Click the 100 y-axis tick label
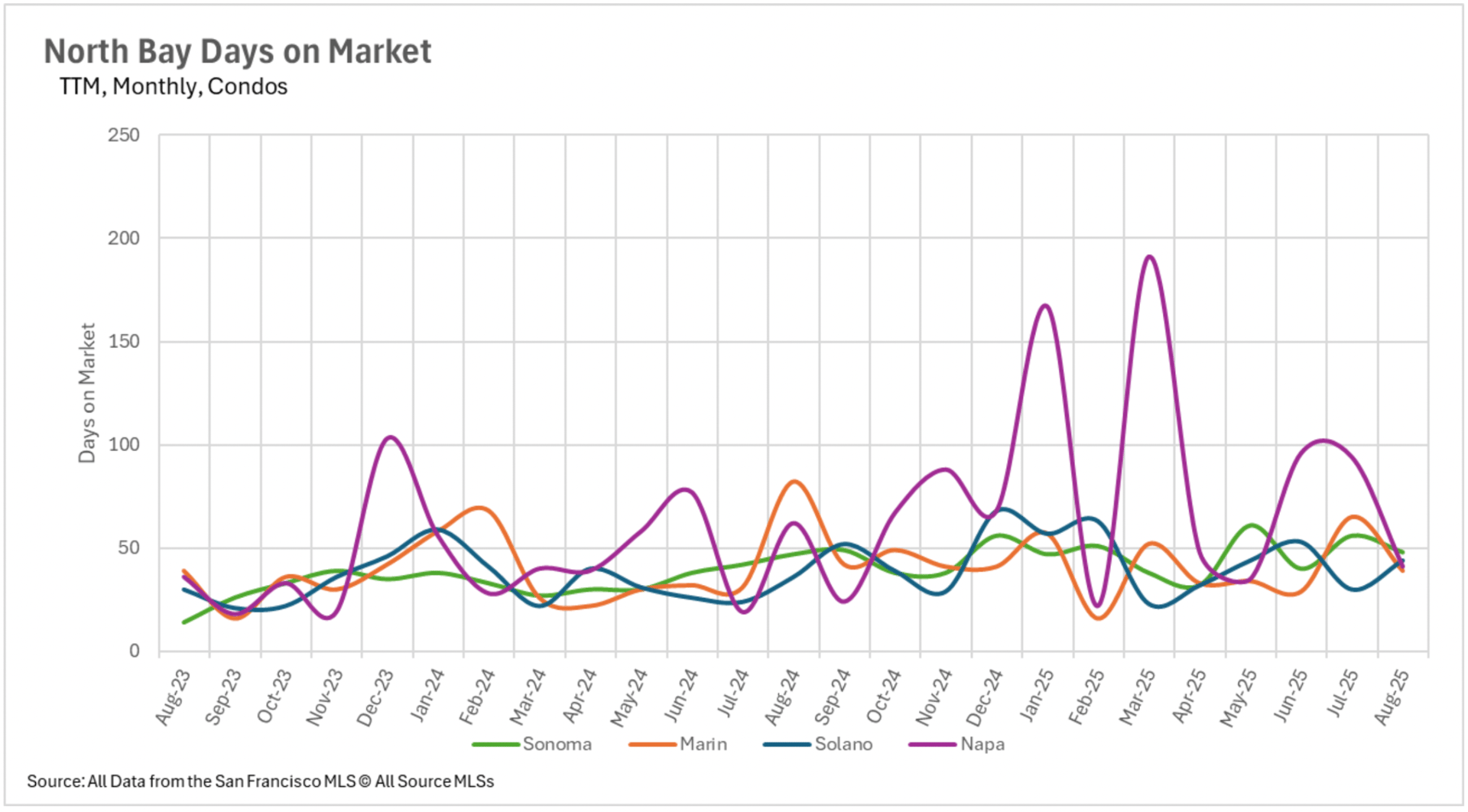 124,444
